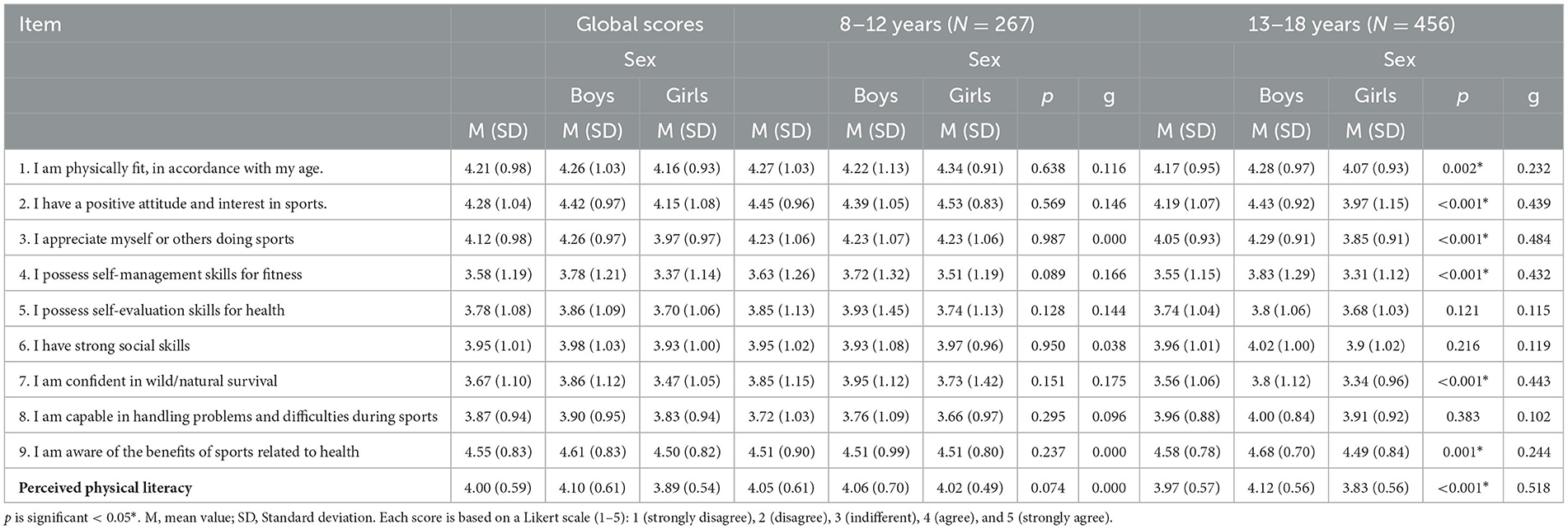Click "0.443" effect size in item 7 row
1568x529 pixels.
point(1533,381)
